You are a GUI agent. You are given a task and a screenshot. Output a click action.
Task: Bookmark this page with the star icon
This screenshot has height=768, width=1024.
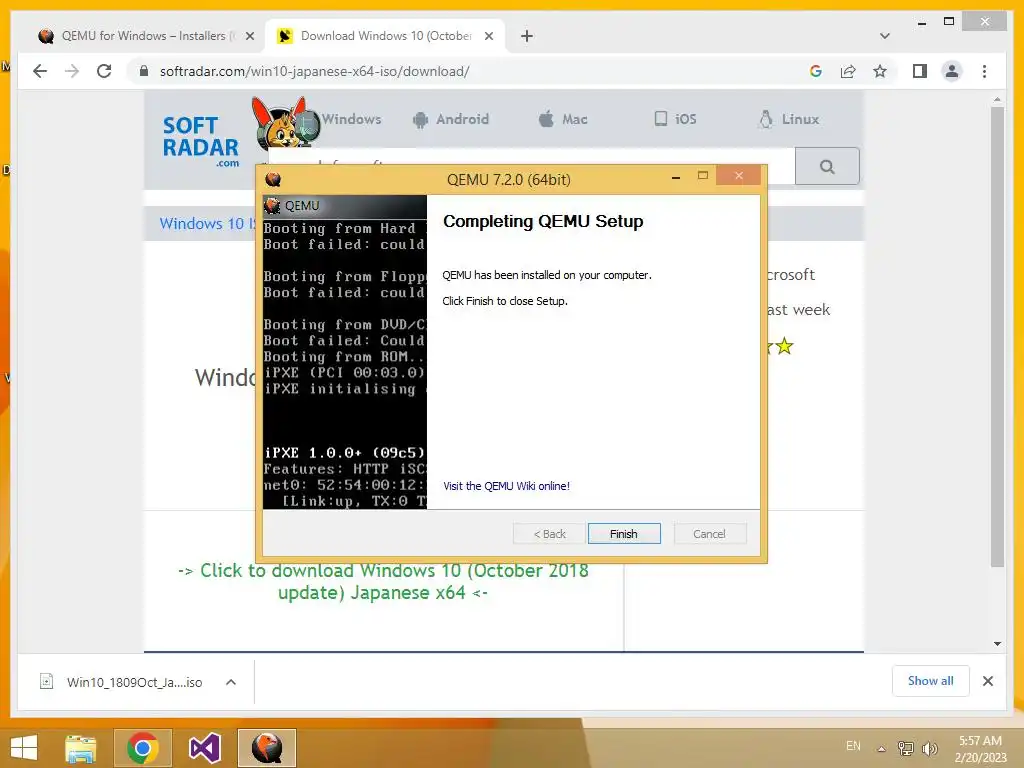(880, 71)
